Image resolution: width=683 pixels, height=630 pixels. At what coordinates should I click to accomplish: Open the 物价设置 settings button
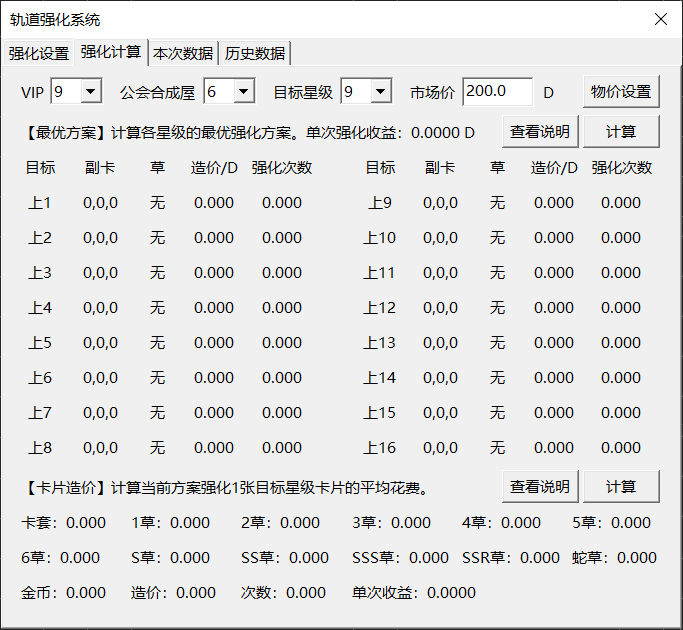621,92
